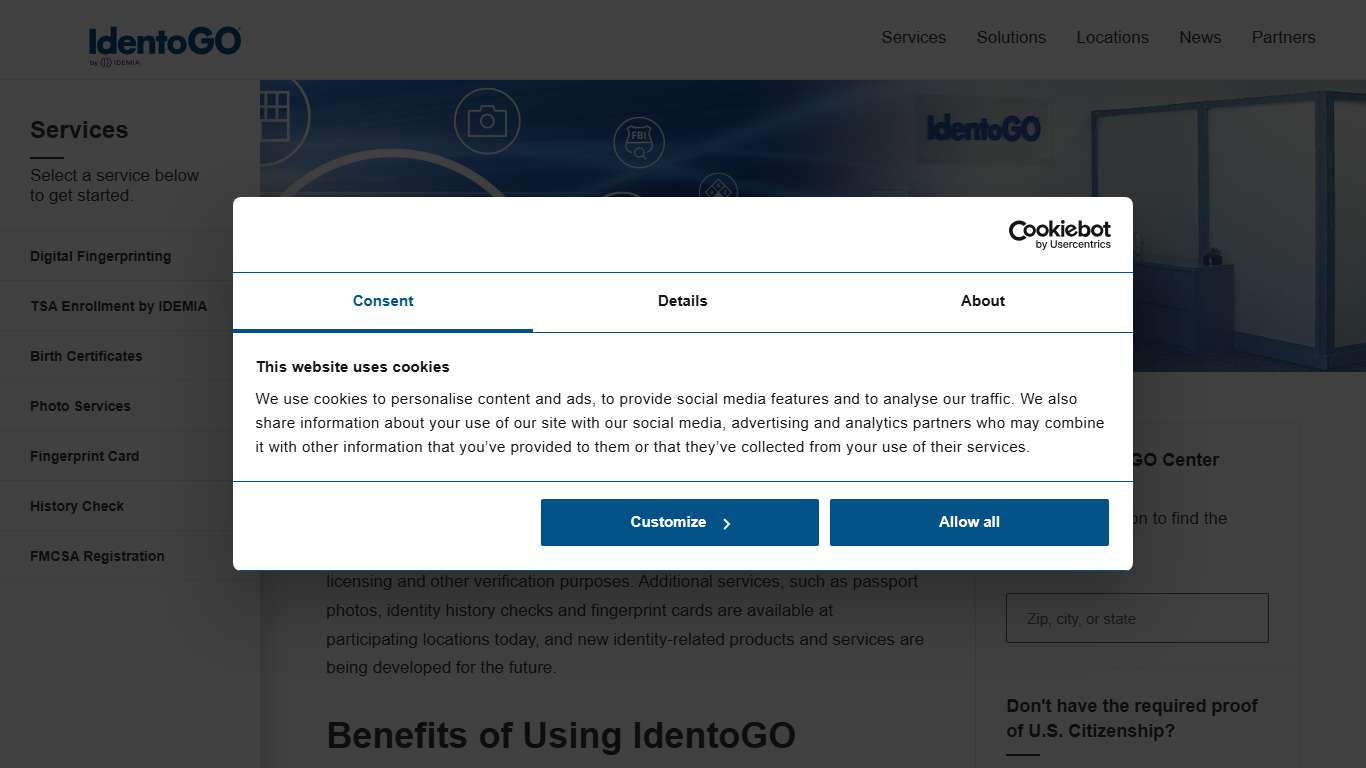Image resolution: width=1366 pixels, height=768 pixels.
Task: Click the FBI badge icon in the banner
Action: [x=639, y=142]
